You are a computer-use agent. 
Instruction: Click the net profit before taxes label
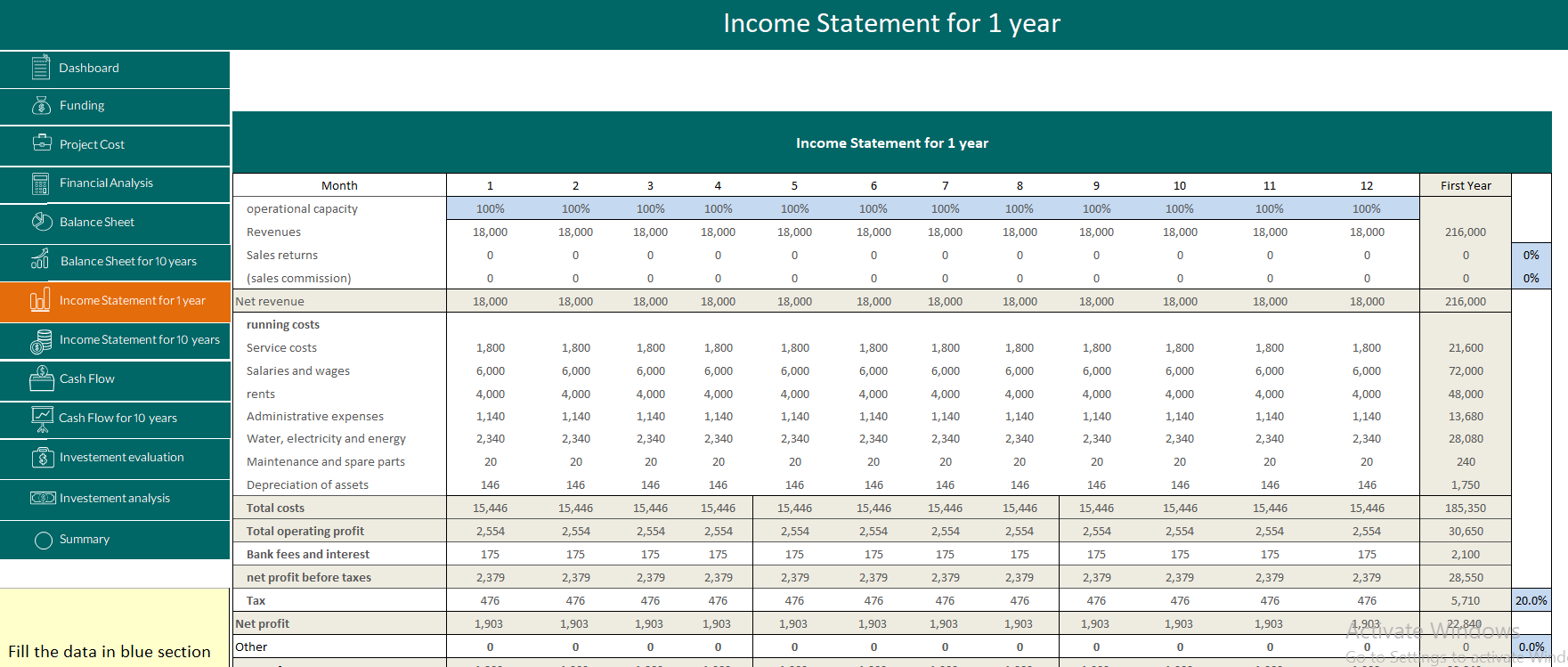click(309, 577)
